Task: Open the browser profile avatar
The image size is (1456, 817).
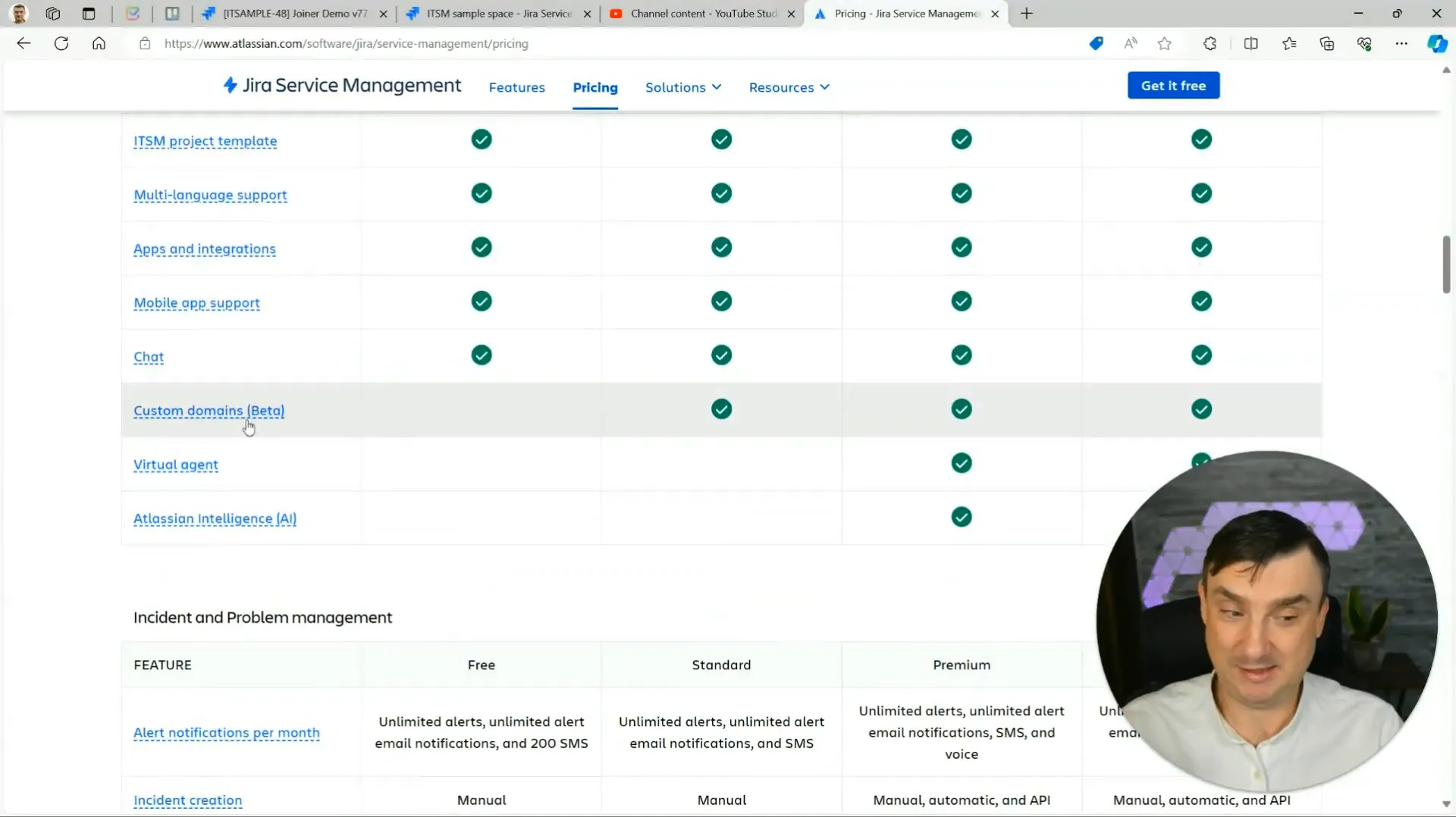Action: [20, 14]
